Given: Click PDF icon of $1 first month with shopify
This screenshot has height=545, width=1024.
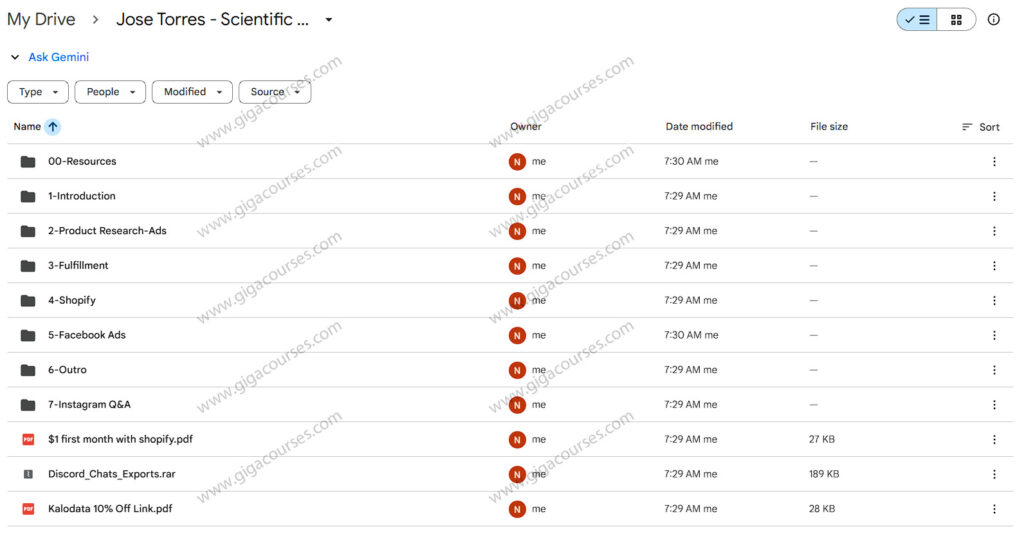Looking at the screenshot, I should pos(28,439).
